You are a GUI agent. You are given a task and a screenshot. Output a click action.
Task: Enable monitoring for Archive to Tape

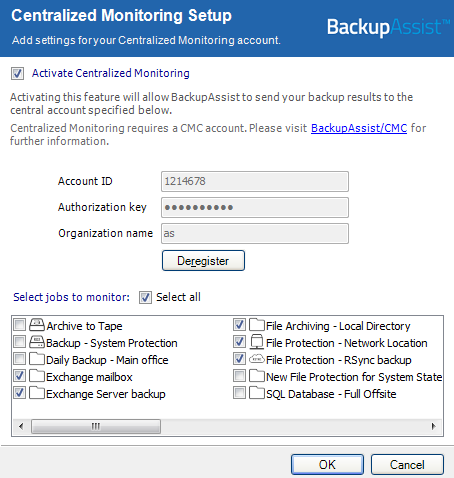tap(19, 324)
